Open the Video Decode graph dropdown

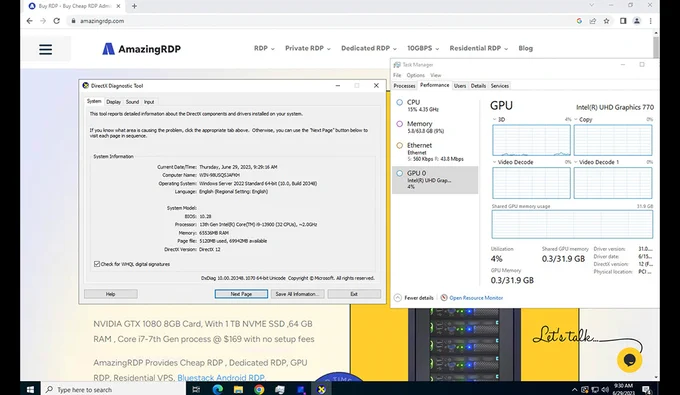[494, 162]
